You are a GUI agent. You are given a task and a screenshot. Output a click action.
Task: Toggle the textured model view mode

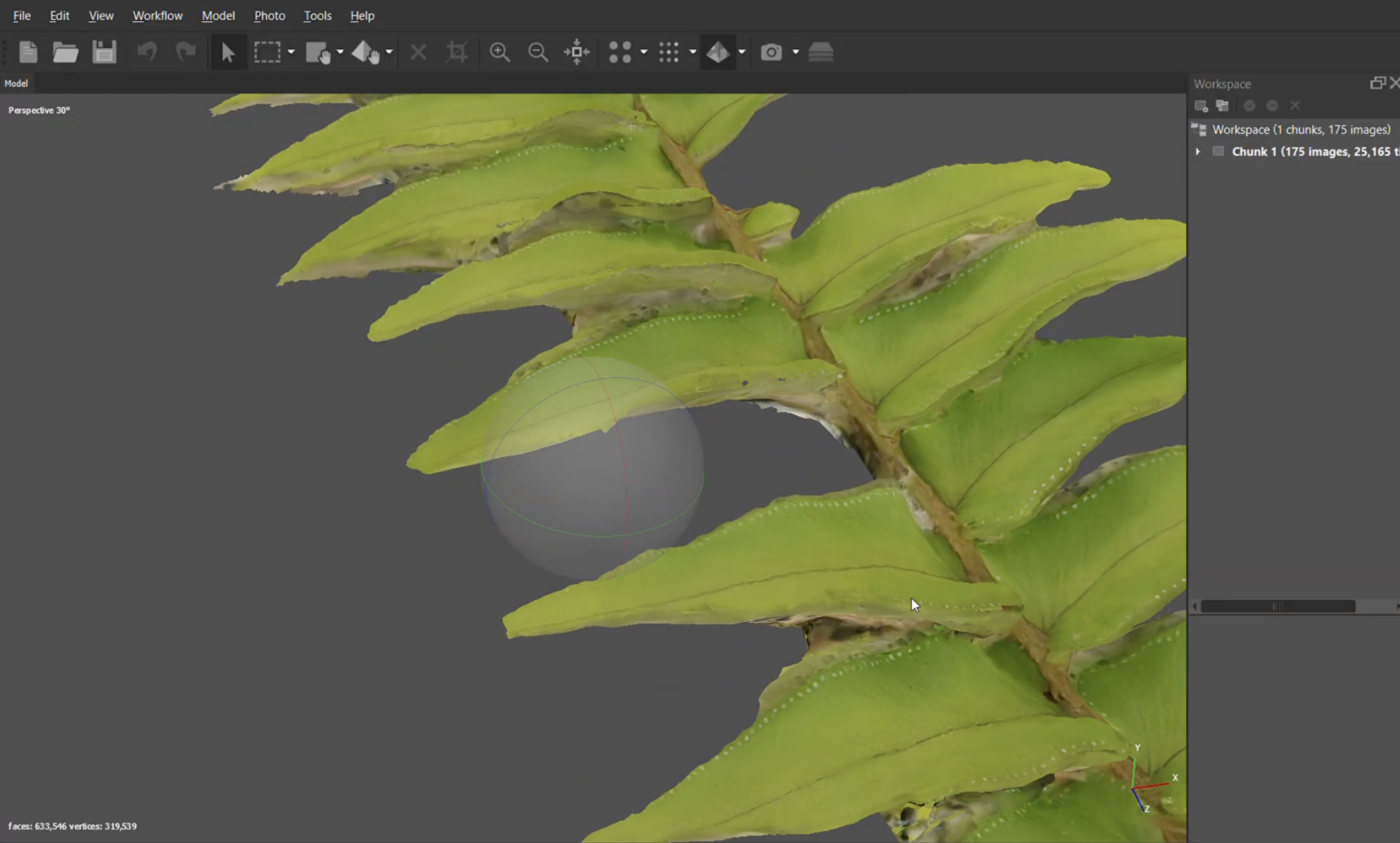(x=718, y=52)
